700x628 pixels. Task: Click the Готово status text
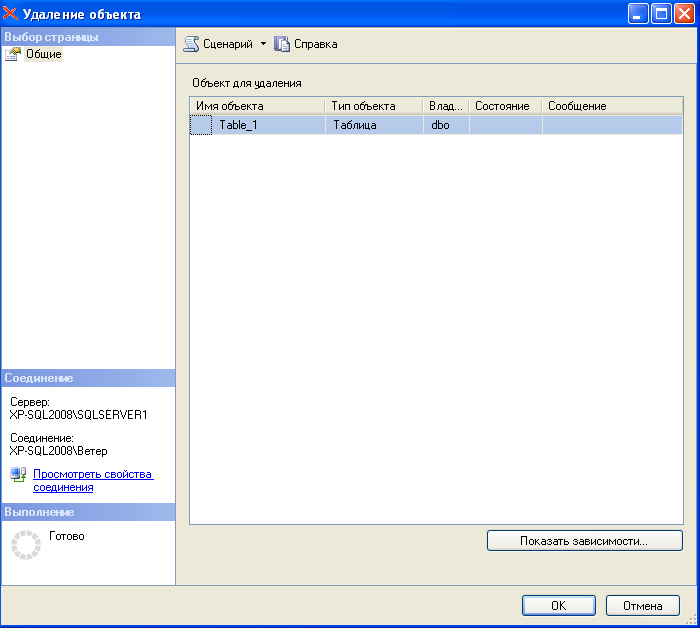[67, 536]
